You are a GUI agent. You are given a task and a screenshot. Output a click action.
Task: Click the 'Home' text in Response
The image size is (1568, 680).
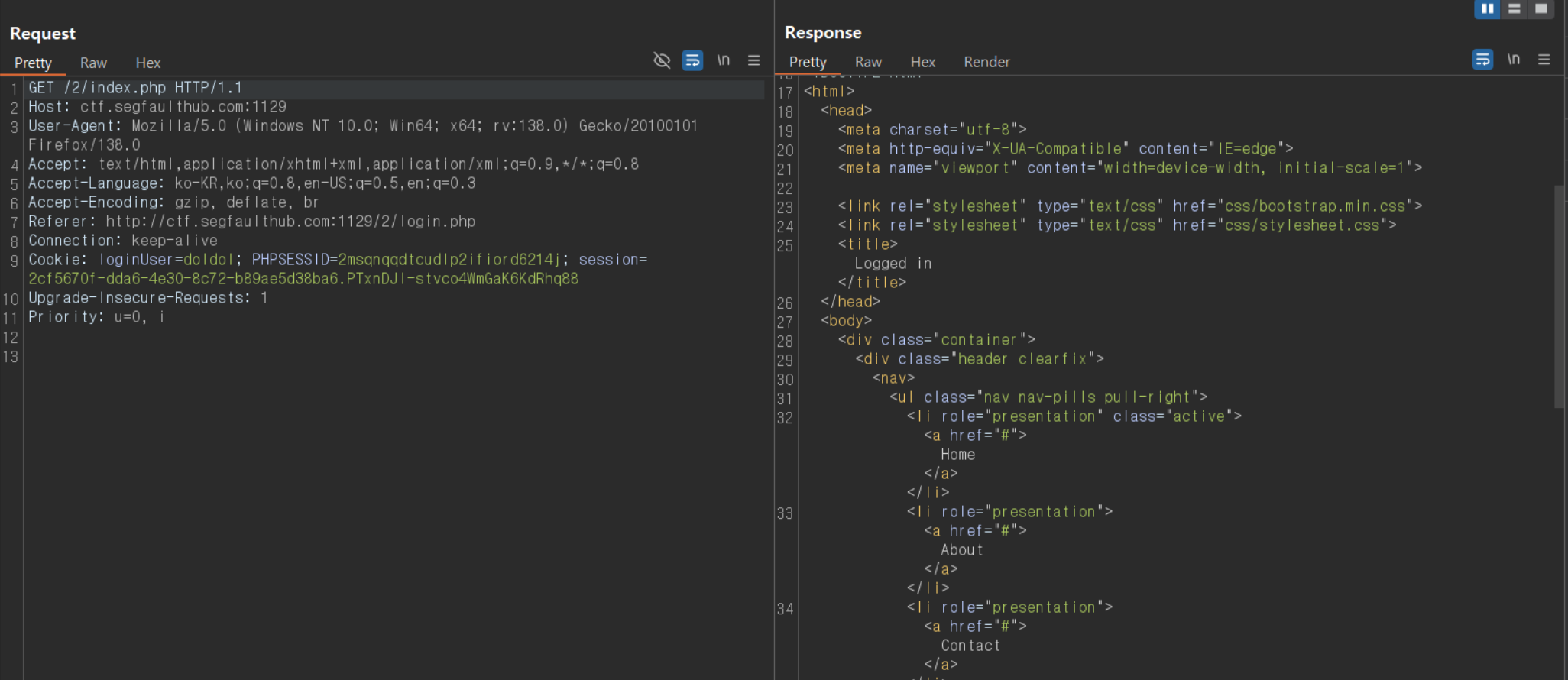[957, 455]
